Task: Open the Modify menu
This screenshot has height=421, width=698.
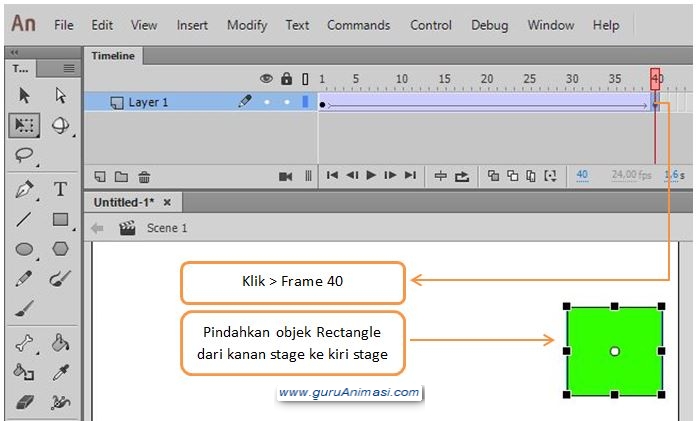Action: click(x=247, y=25)
